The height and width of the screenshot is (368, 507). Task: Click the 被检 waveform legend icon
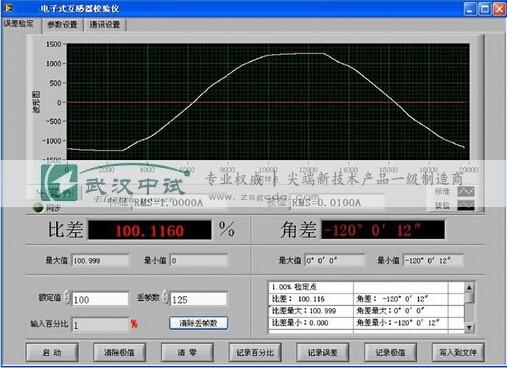[466, 205]
